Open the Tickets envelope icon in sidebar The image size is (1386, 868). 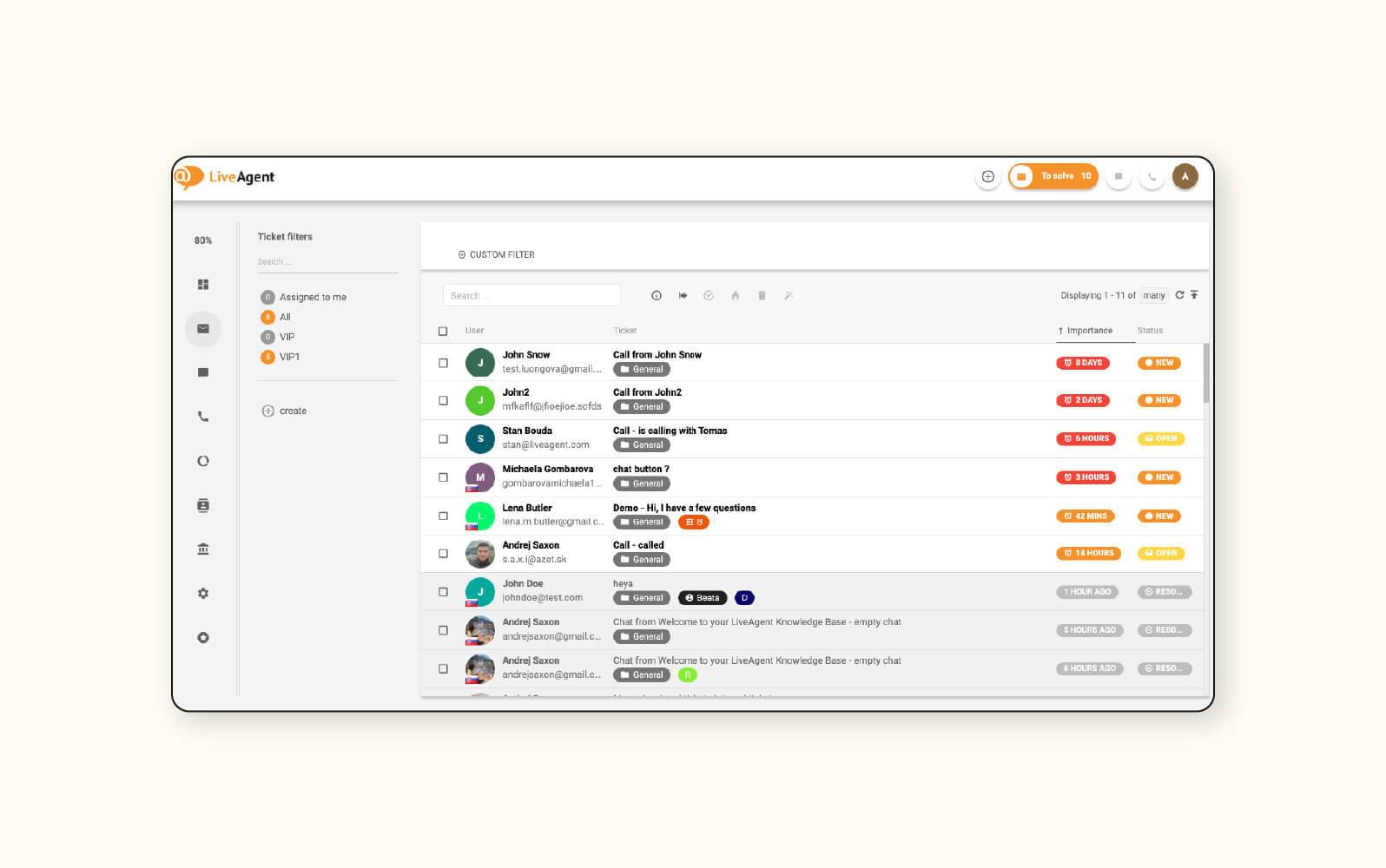point(203,329)
